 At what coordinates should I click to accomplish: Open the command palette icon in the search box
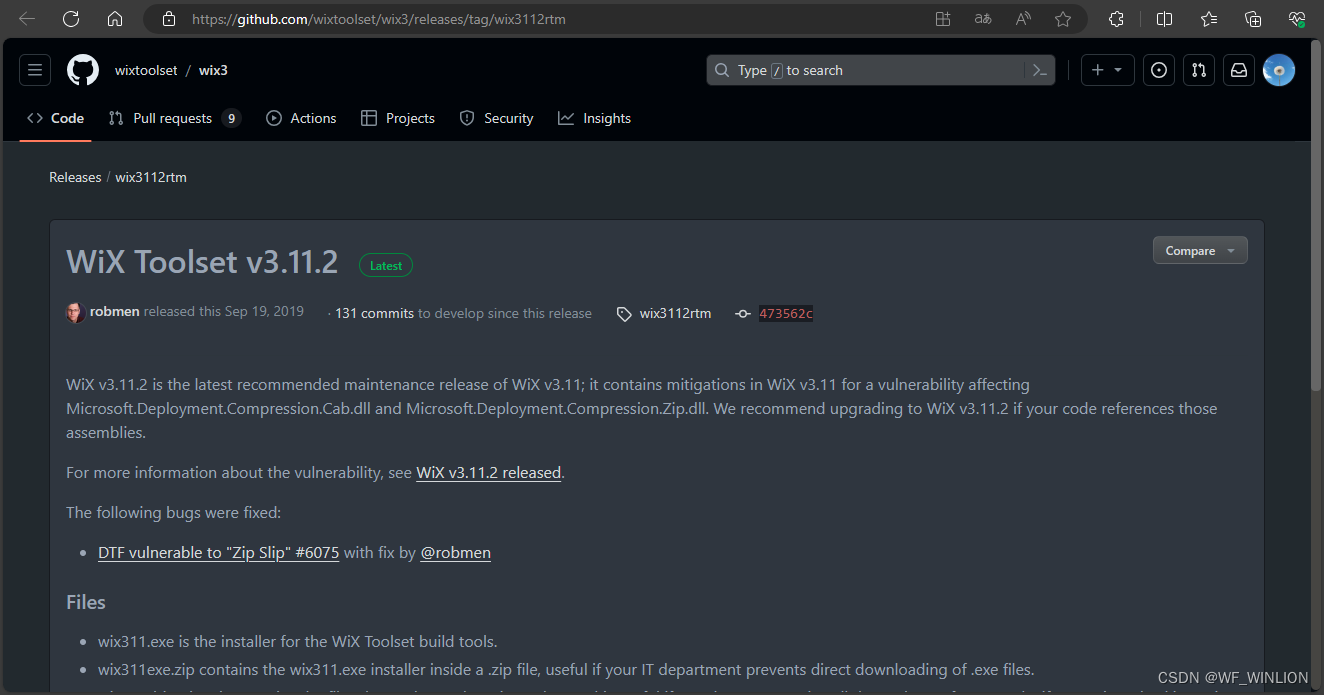1040,70
